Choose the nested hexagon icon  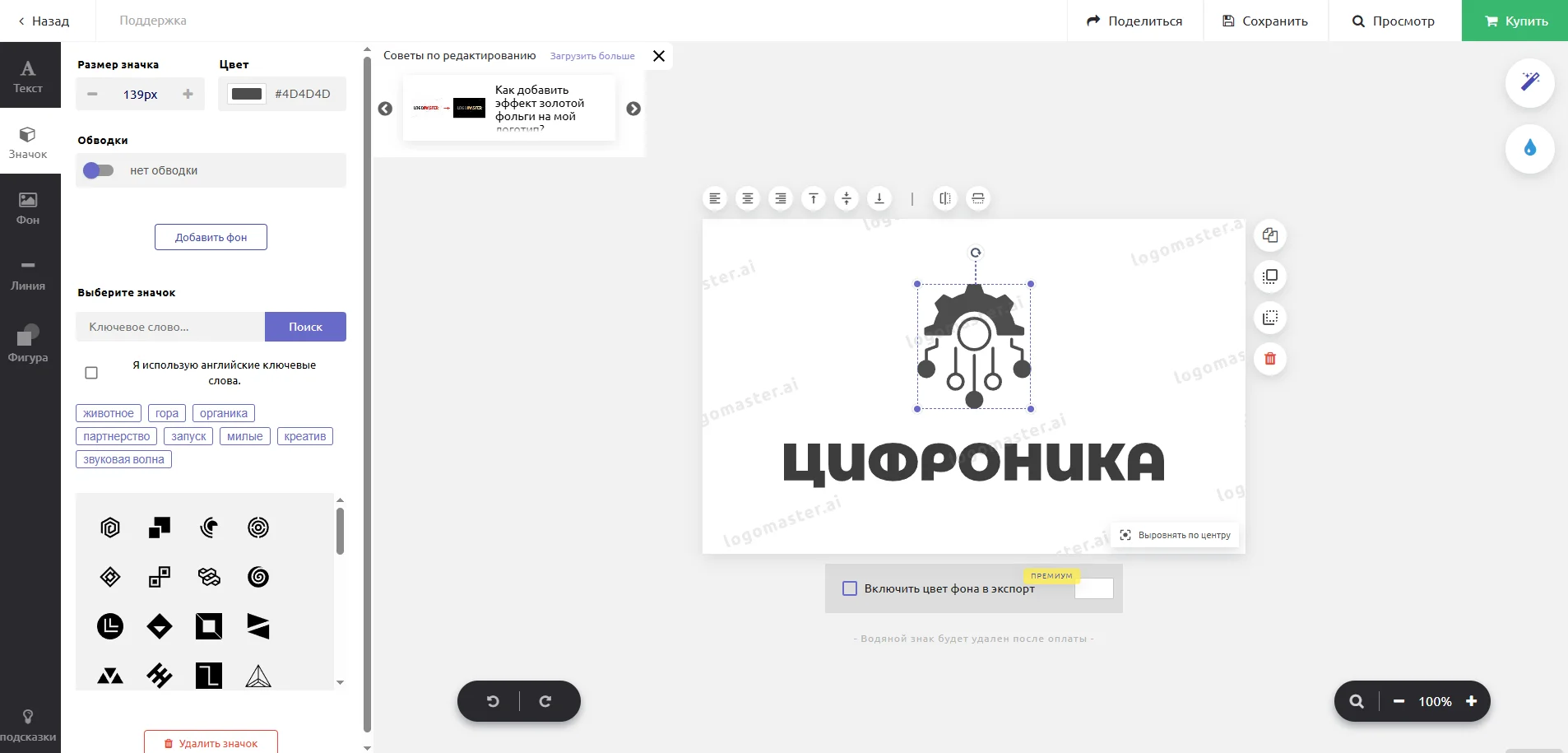coord(110,528)
